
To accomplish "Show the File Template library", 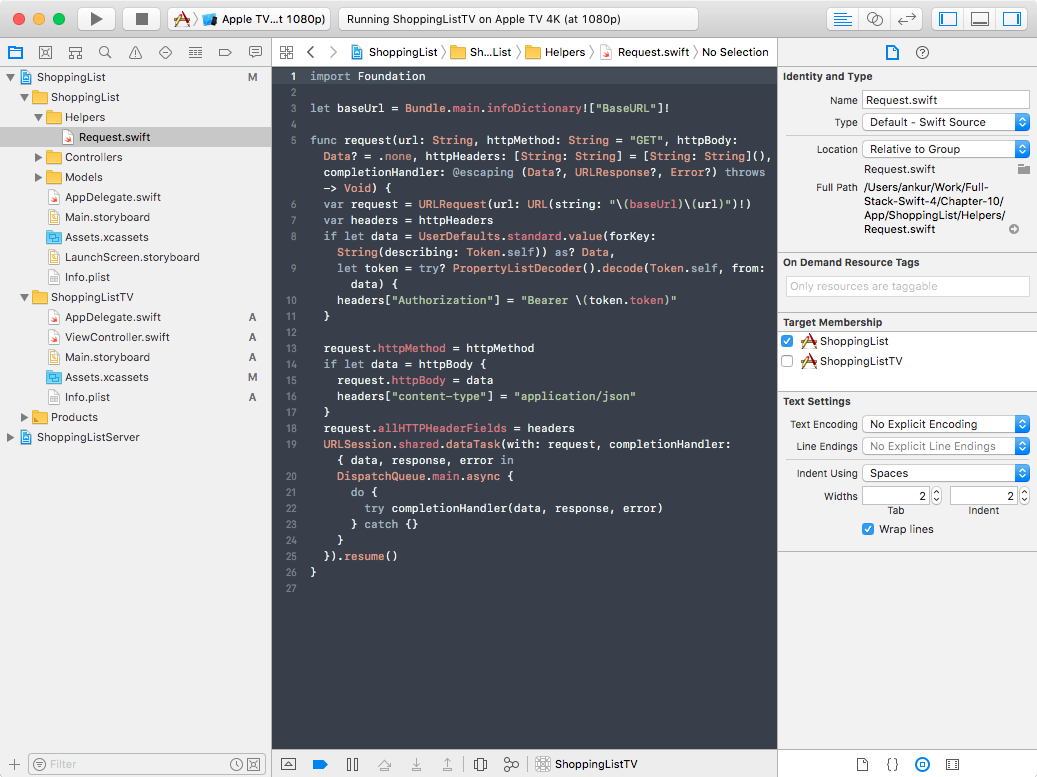I will [862, 764].
